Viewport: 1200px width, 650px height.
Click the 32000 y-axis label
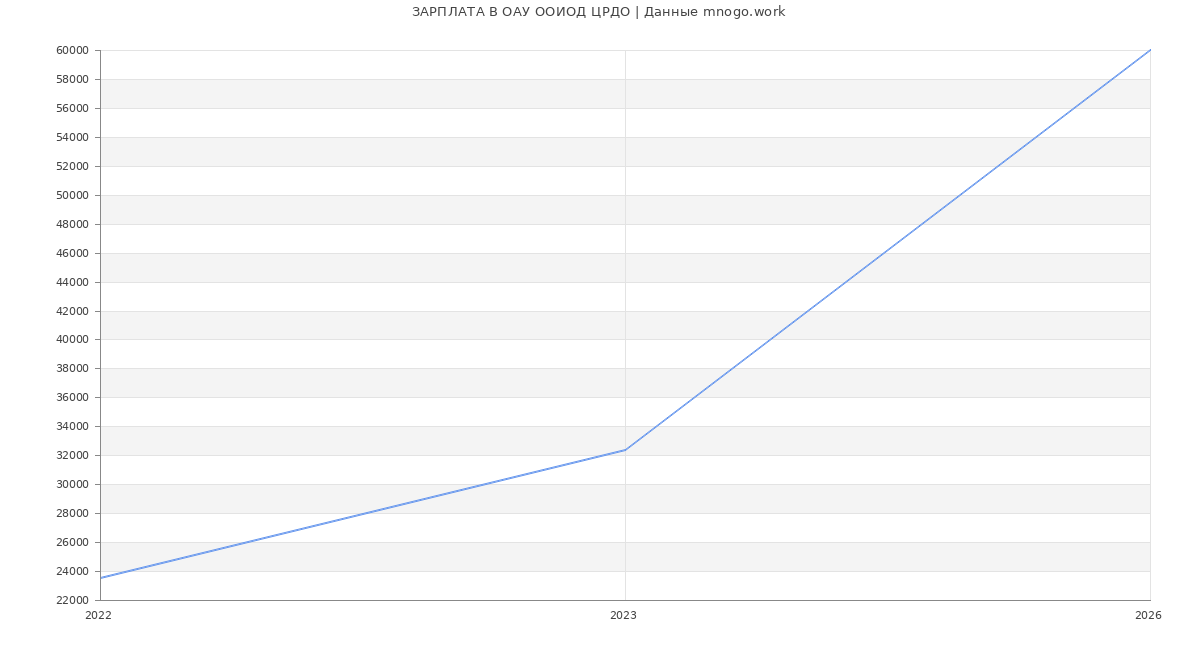(x=73, y=456)
